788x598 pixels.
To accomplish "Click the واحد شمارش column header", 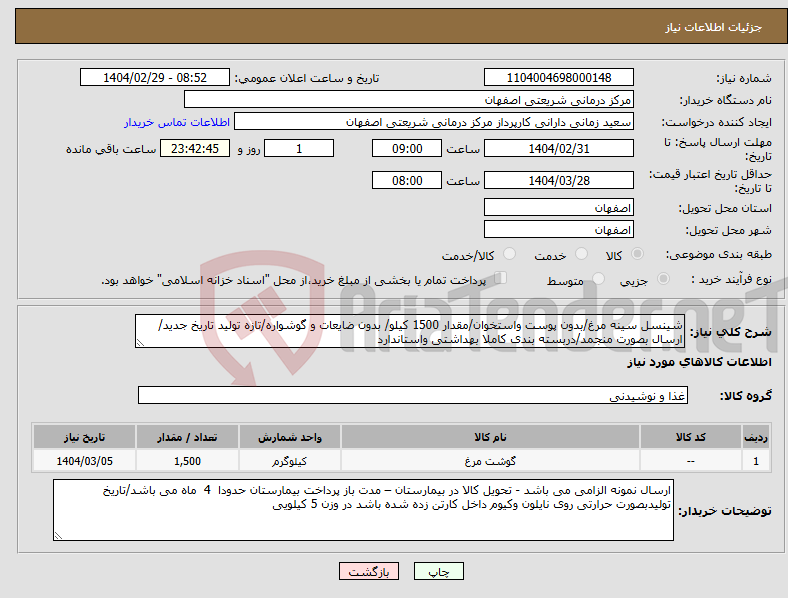I will (x=289, y=437).
